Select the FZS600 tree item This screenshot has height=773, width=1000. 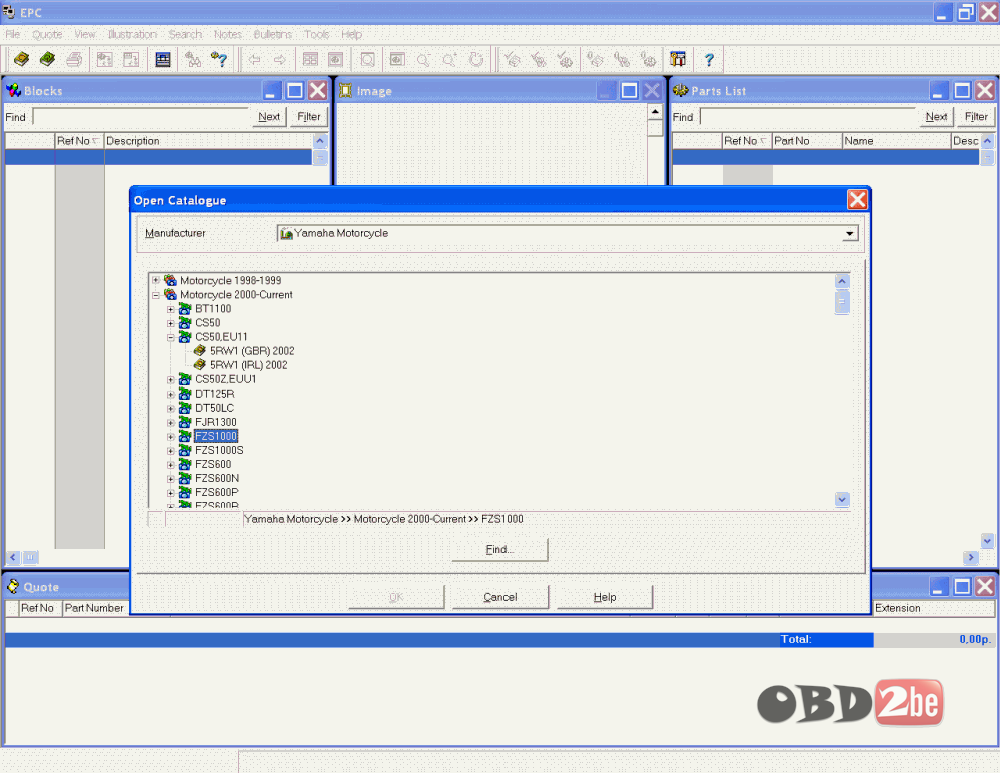pyautogui.click(x=213, y=464)
